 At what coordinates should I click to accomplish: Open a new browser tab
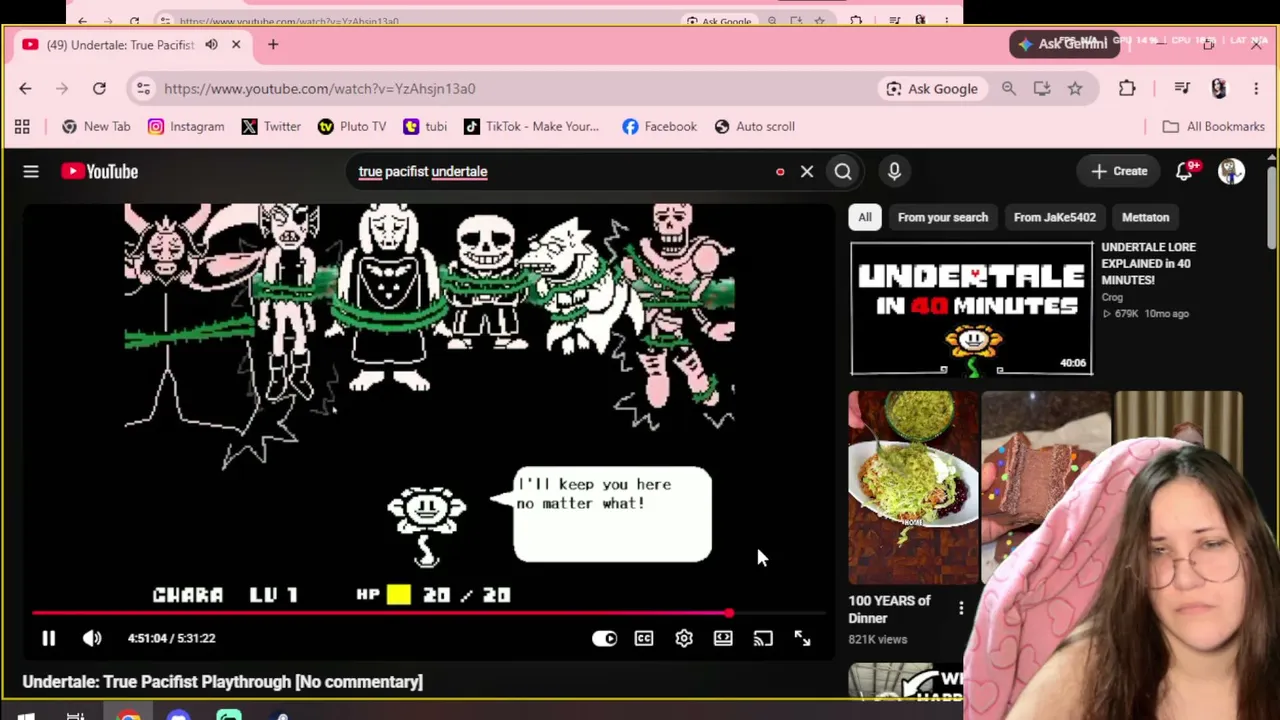point(273,45)
